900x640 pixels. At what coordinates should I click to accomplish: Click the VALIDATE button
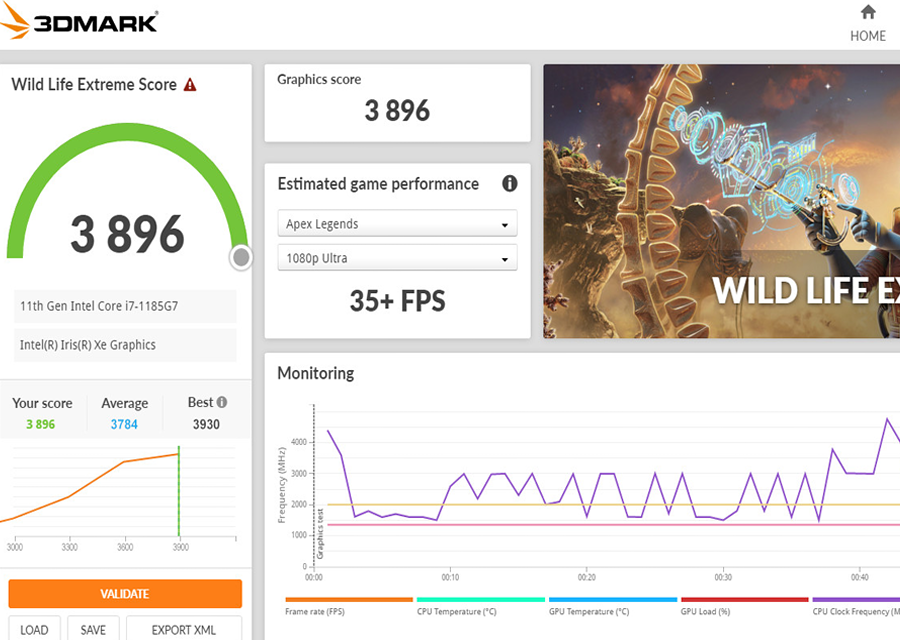click(x=125, y=594)
